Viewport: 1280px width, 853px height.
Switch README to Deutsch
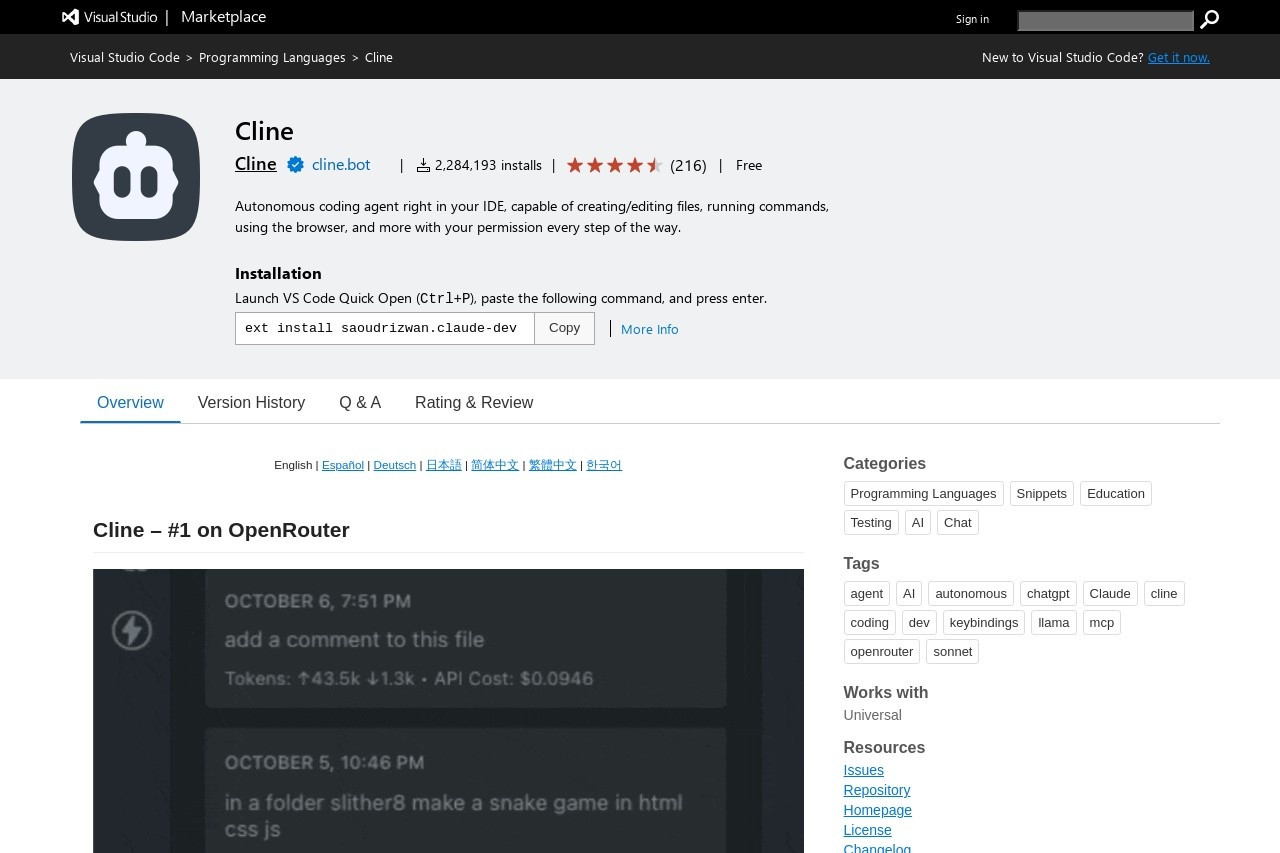click(x=395, y=465)
